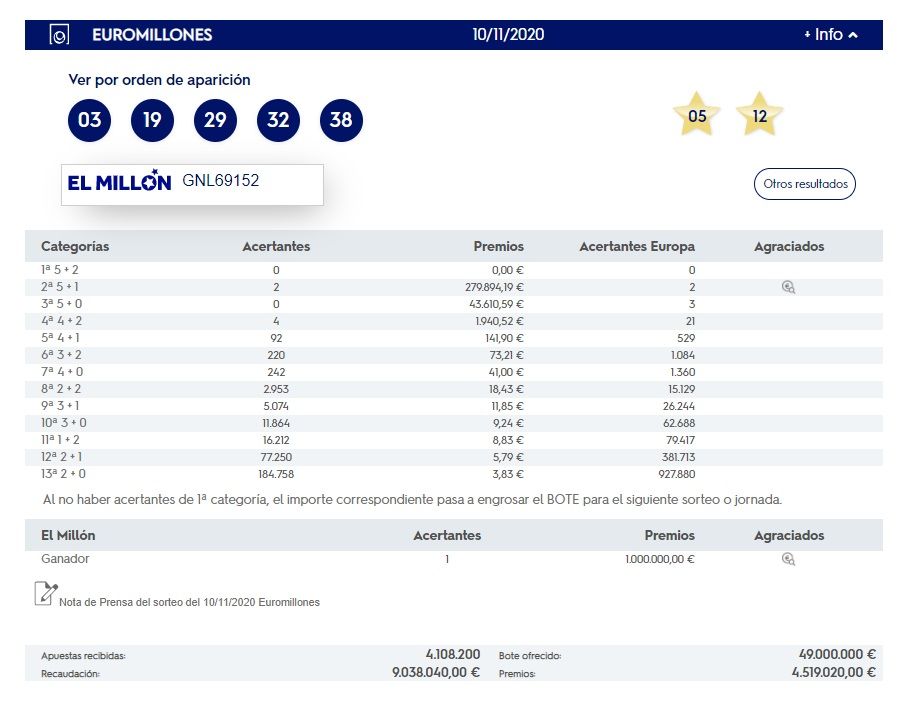Click the Categorías column header
This screenshot has width=898, height=705.
point(75,246)
